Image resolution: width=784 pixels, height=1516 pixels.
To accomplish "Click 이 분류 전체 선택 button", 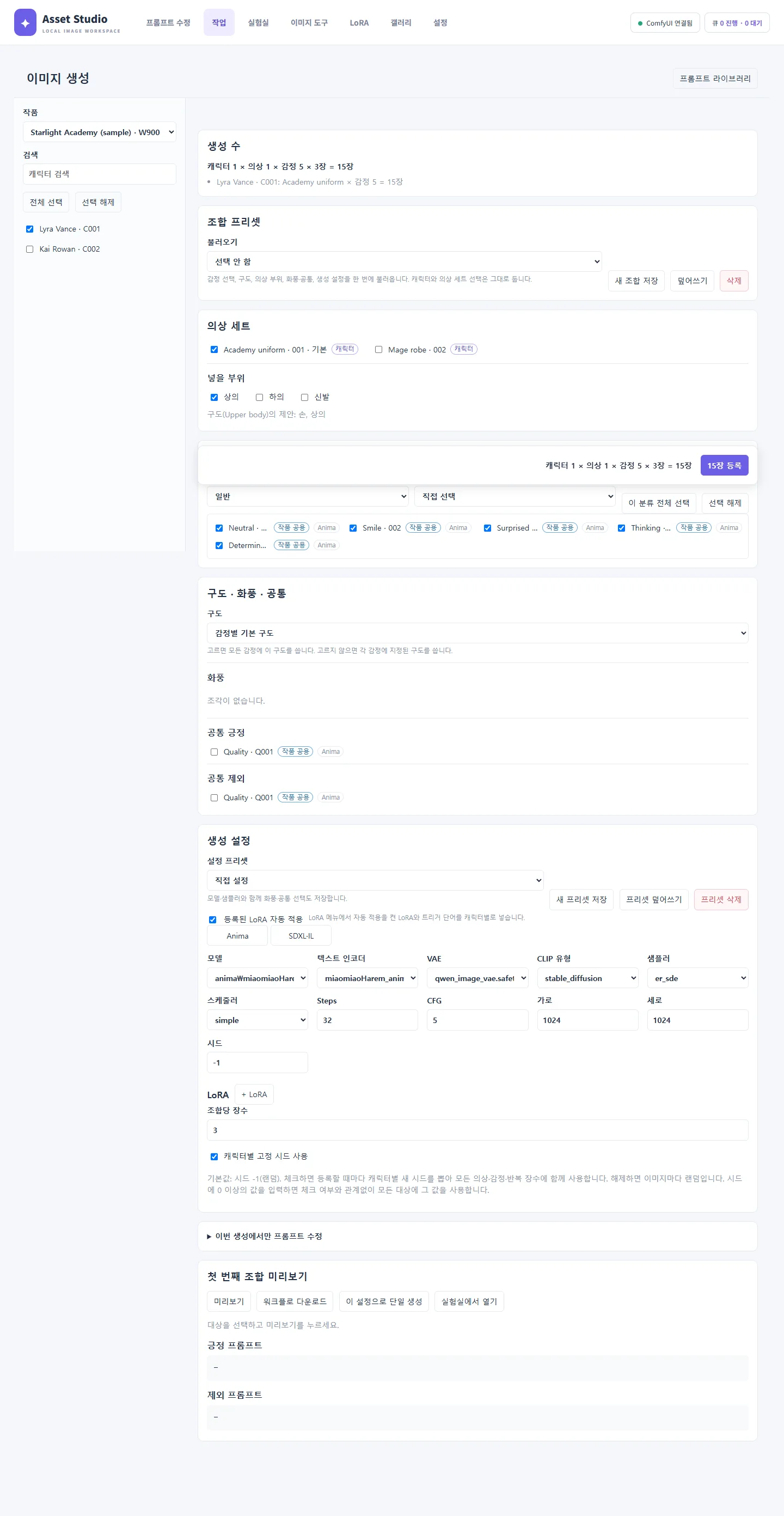I will pos(659,503).
